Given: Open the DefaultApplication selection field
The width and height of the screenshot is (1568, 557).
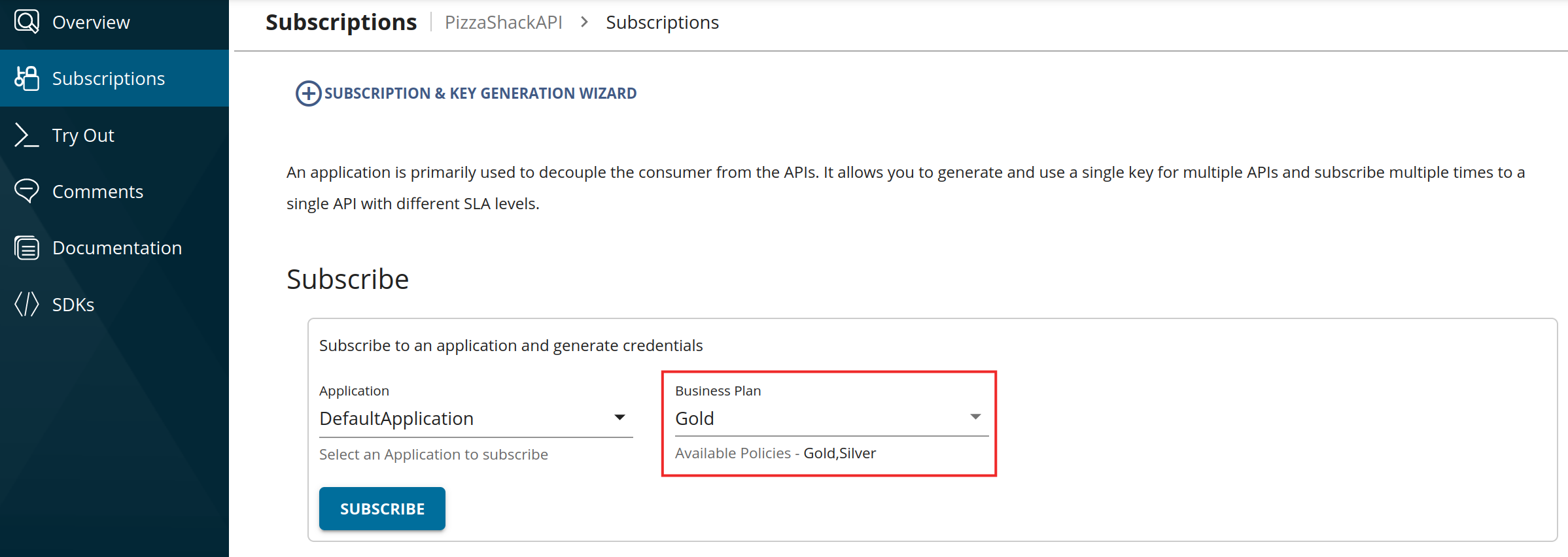Looking at the screenshot, I should 464,418.
